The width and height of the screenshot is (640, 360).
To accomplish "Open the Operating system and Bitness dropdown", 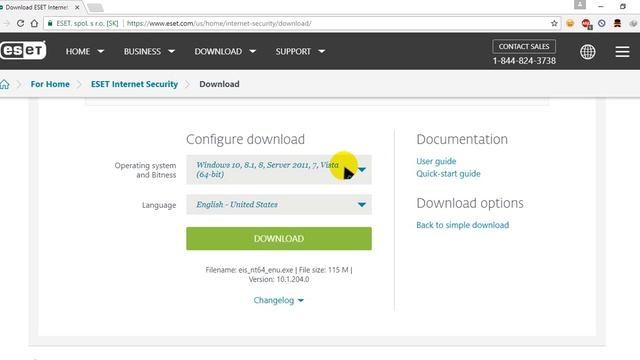I will (x=279, y=169).
